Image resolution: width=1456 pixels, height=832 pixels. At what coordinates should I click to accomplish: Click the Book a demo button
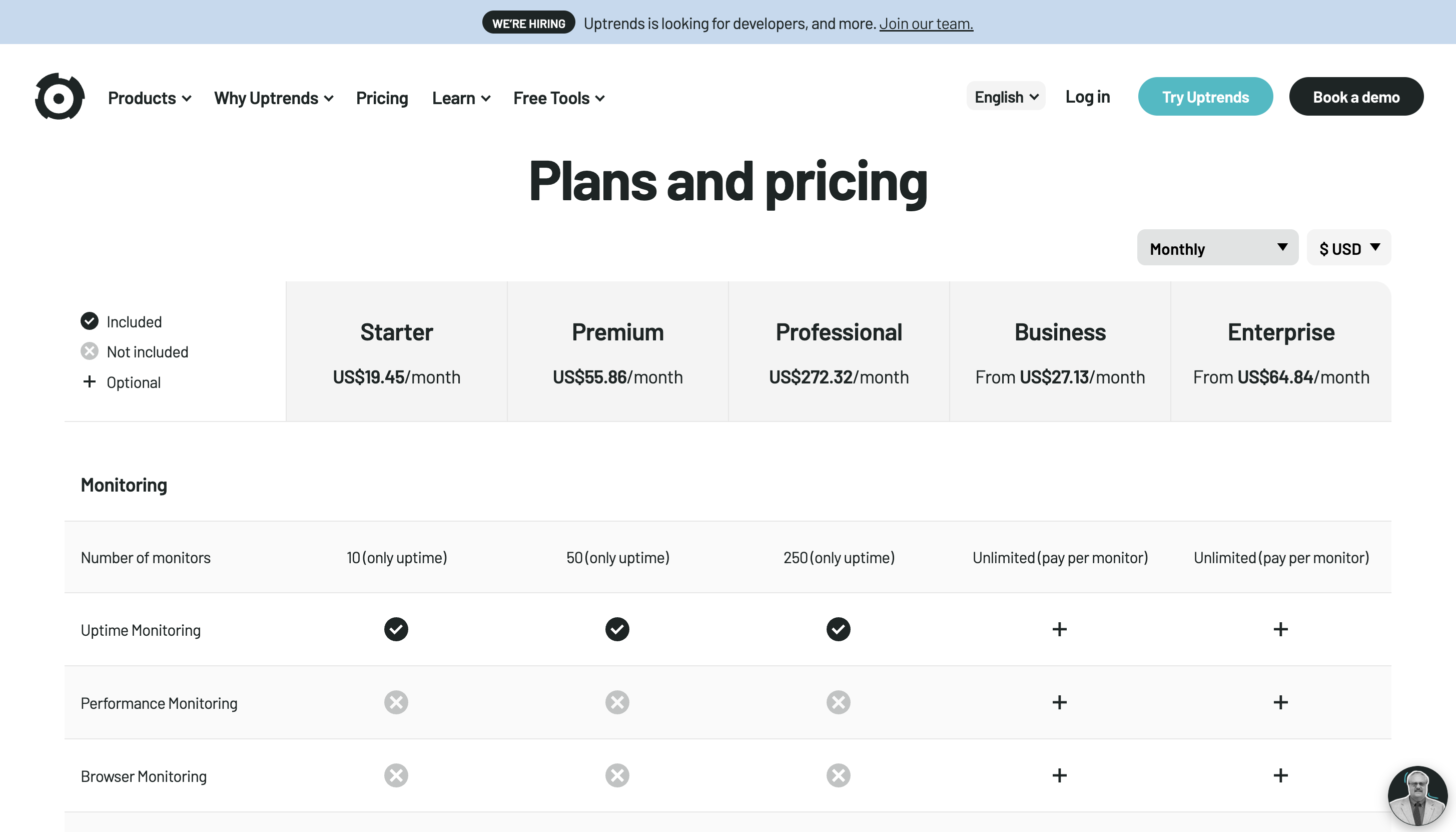tap(1355, 96)
